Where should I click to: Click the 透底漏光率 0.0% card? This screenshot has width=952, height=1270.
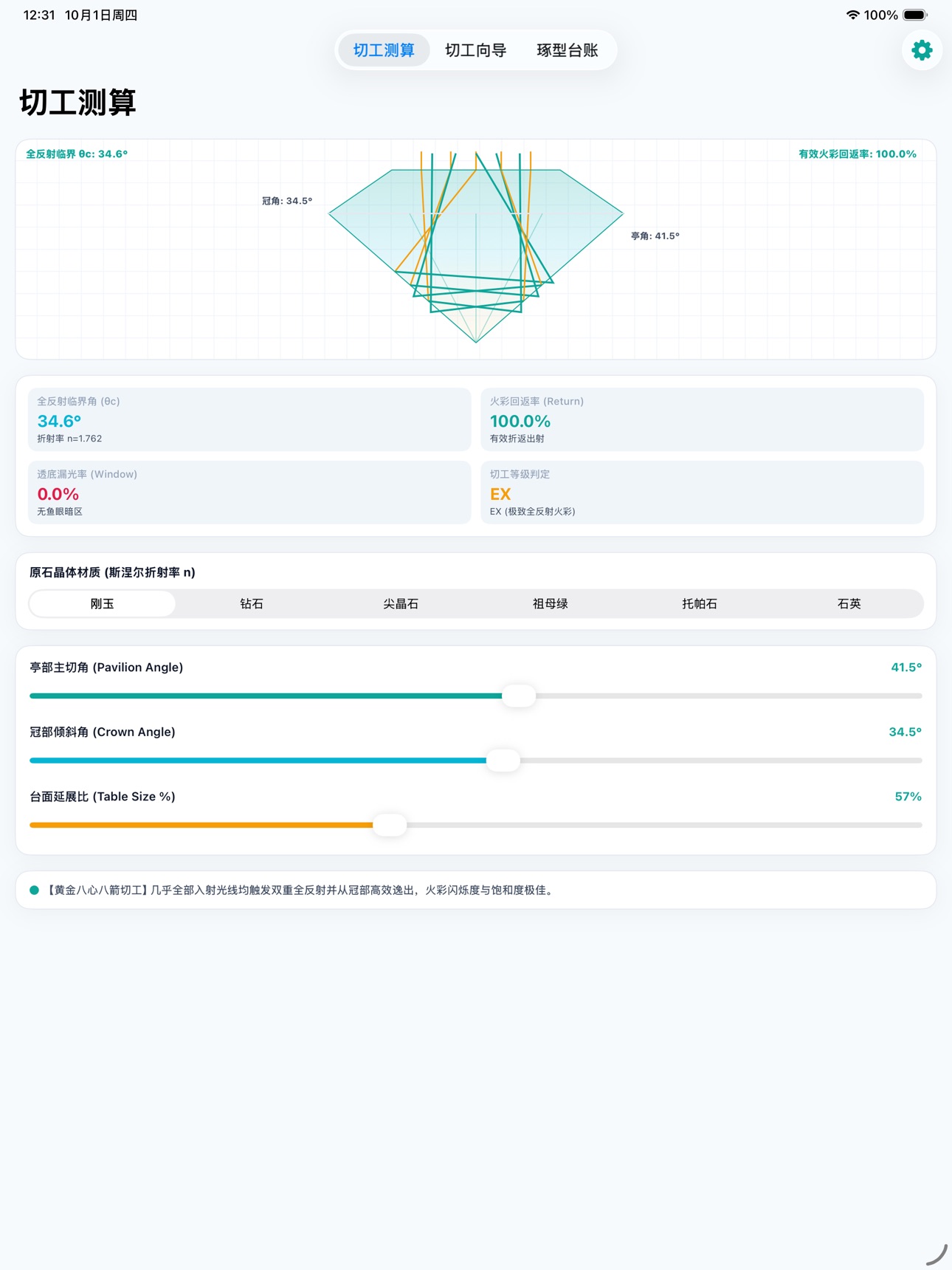pyautogui.click(x=249, y=492)
